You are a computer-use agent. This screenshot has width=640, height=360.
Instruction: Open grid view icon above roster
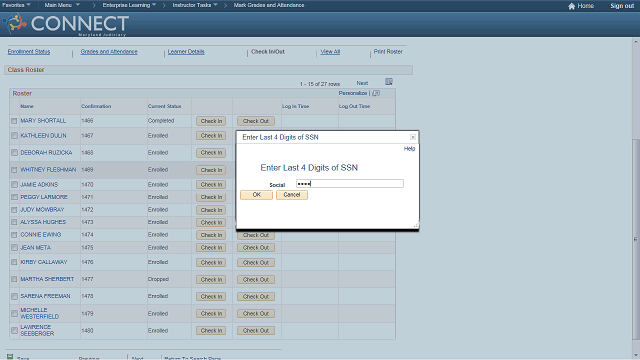click(x=389, y=82)
